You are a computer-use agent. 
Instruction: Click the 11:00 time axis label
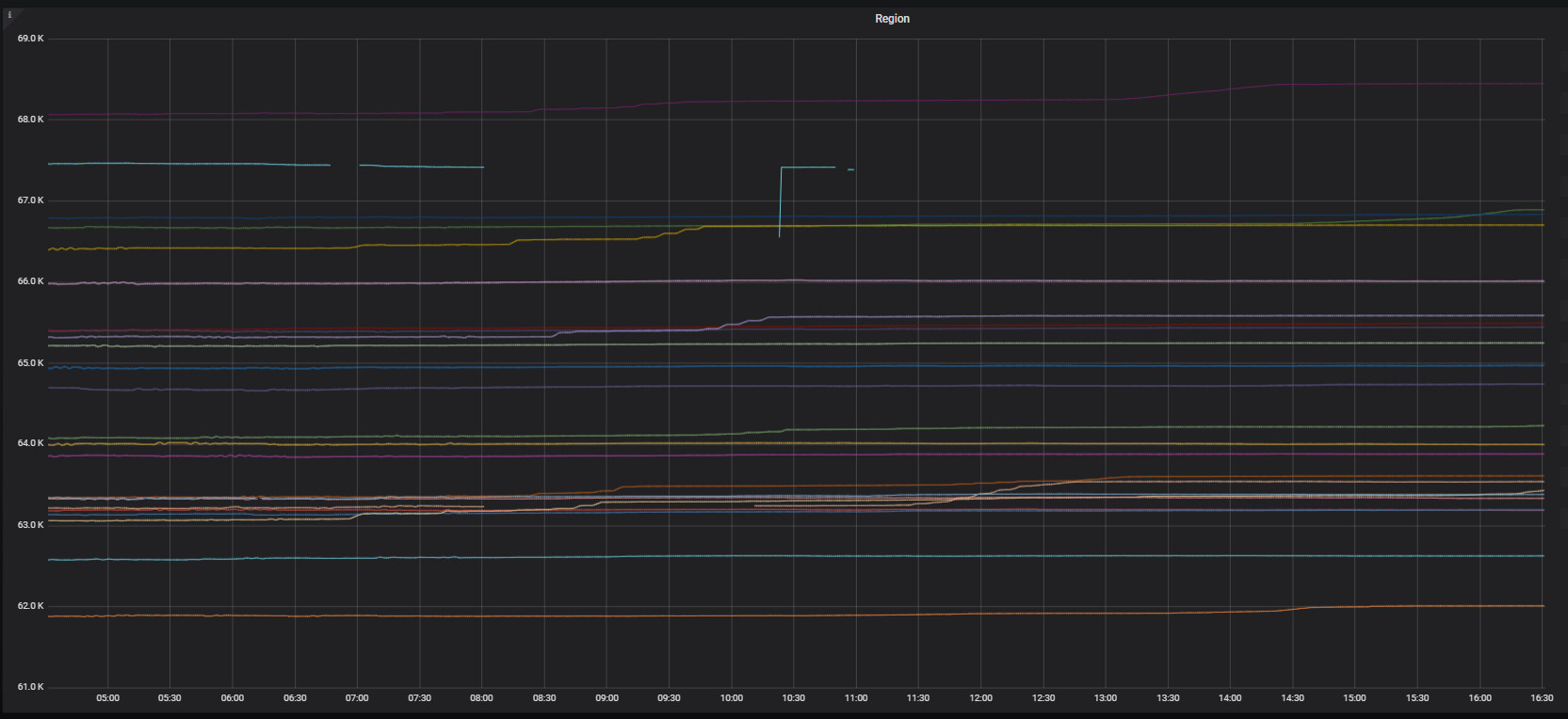click(x=855, y=698)
